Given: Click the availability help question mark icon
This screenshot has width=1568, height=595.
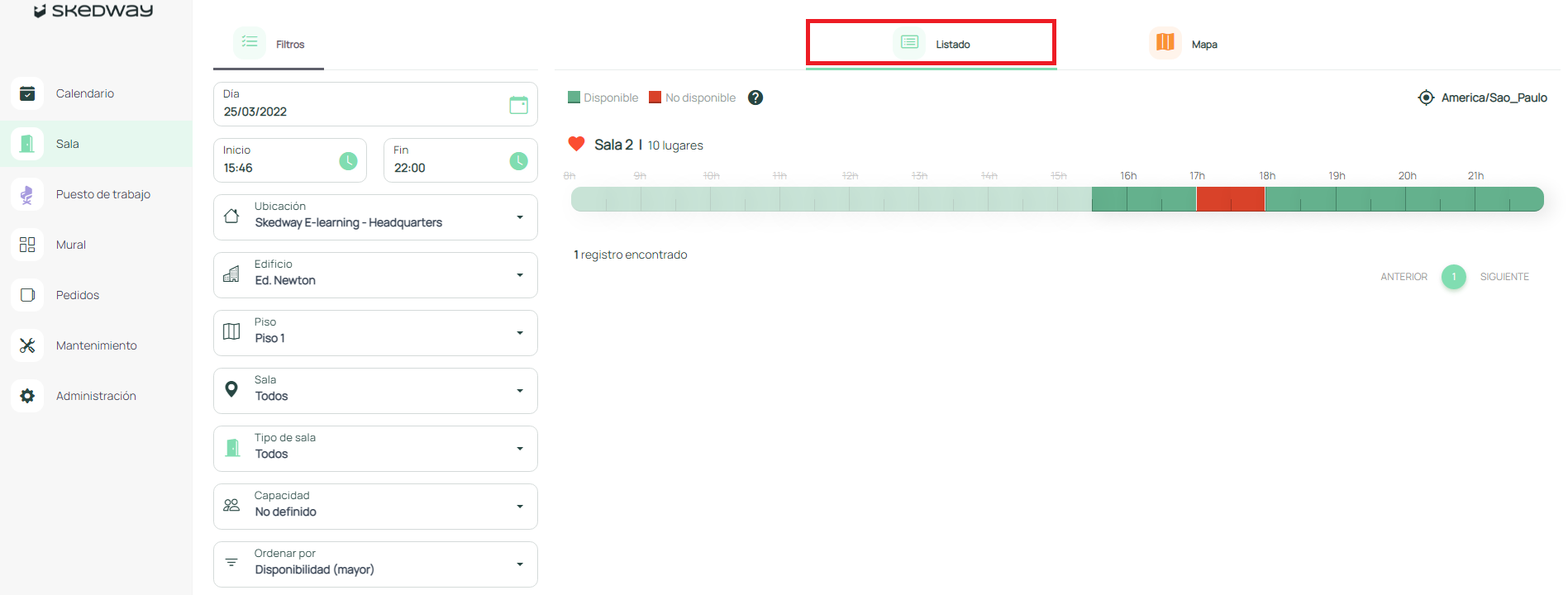Looking at the screenshot, I should coord(755,98).
